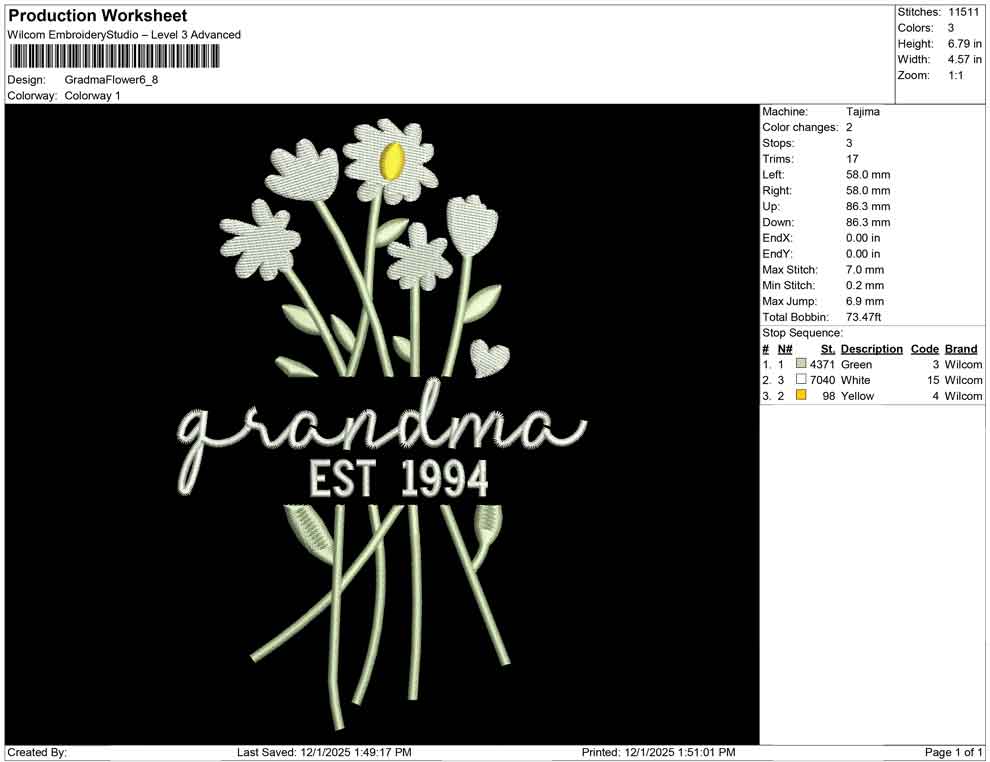
Task: Click the Description column header
Action: point(871,348)
